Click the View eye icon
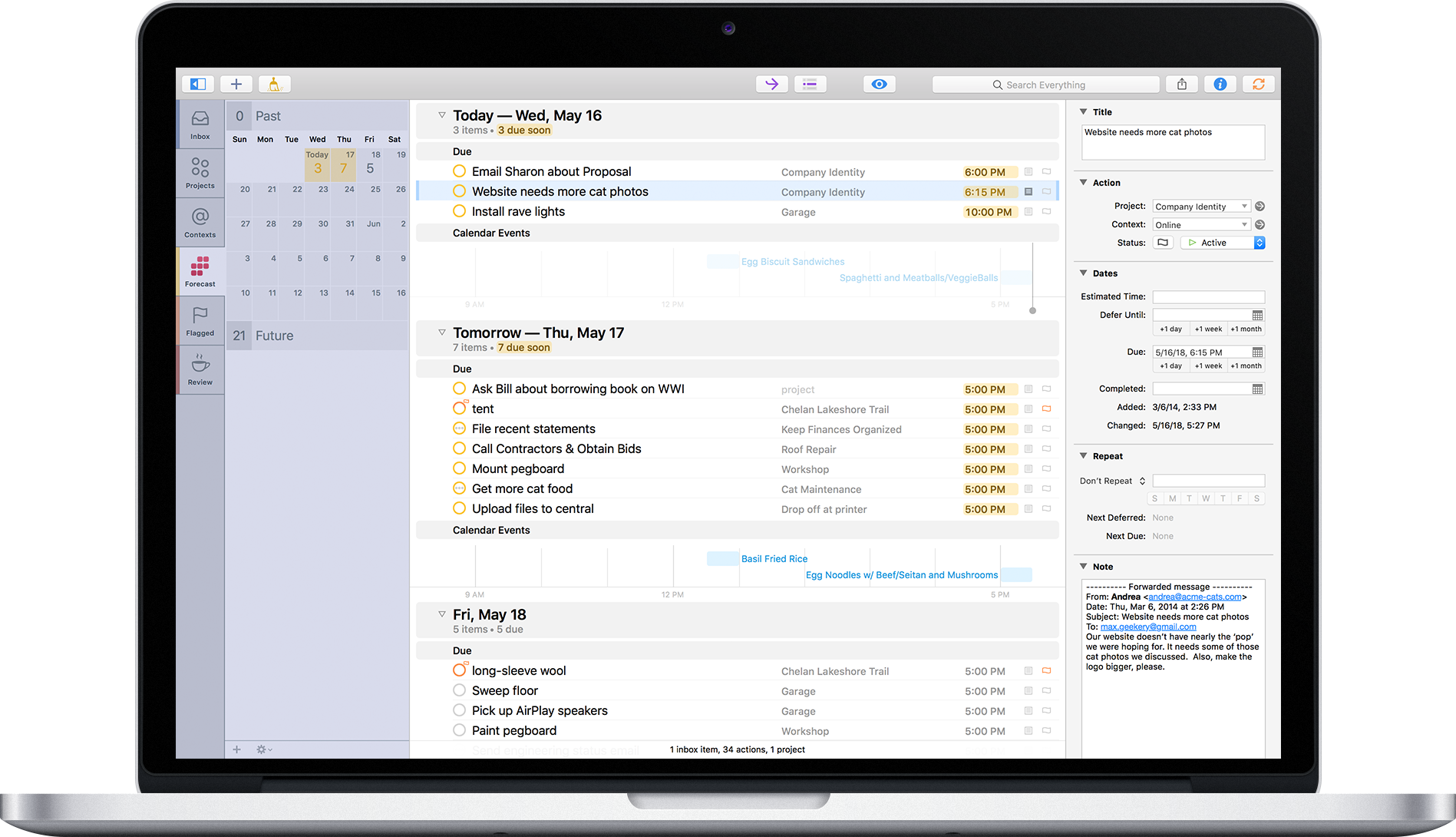Screen dimensions: 1456x837 [879, 84]
